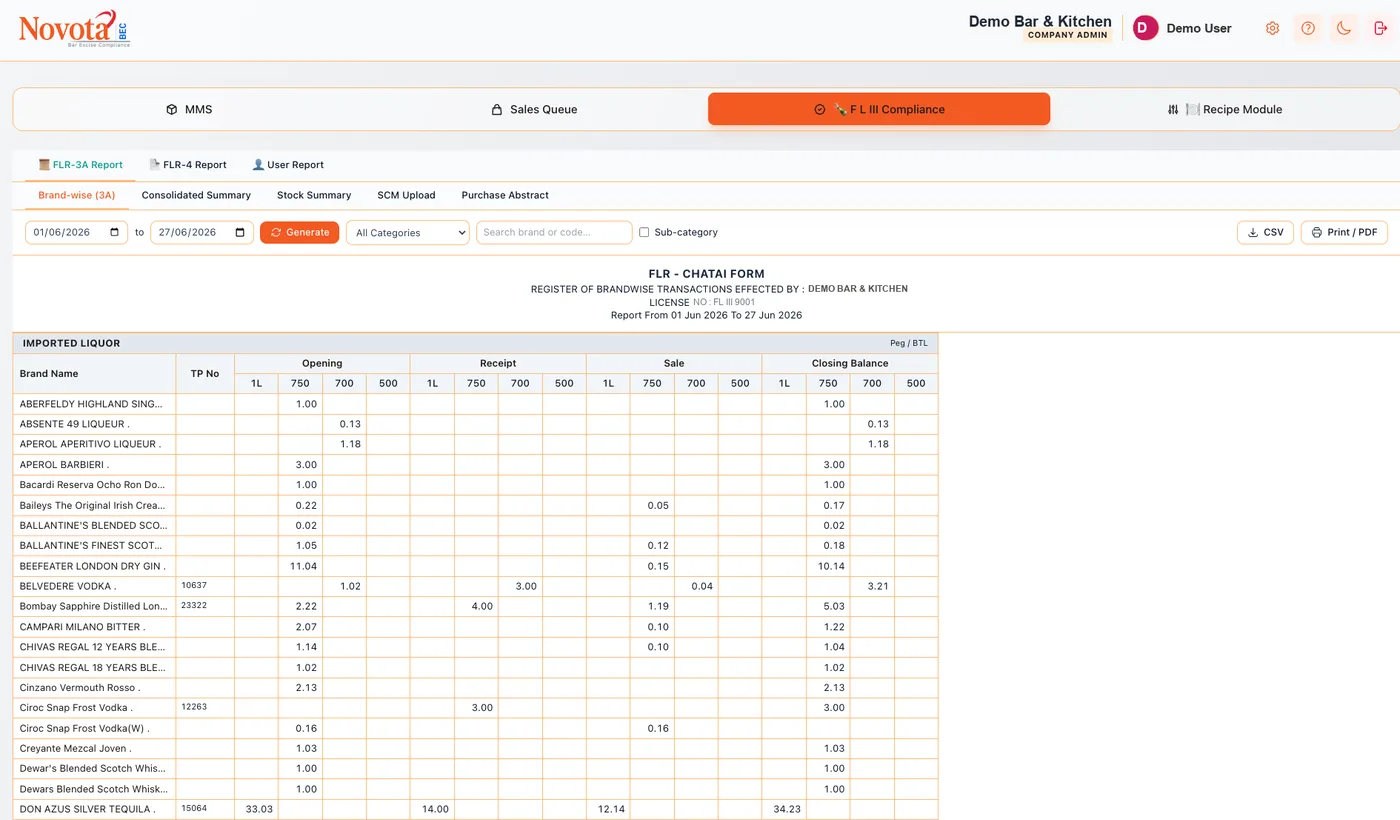The height and width of the screenshot is (820, 1400).
Task: Select the CAMPARI MILANO BITTER row name
Action: [82, 627]
